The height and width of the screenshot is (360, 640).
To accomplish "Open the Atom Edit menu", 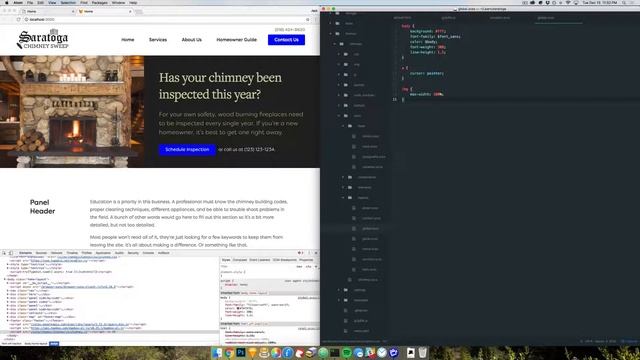I will pos(40,3).
